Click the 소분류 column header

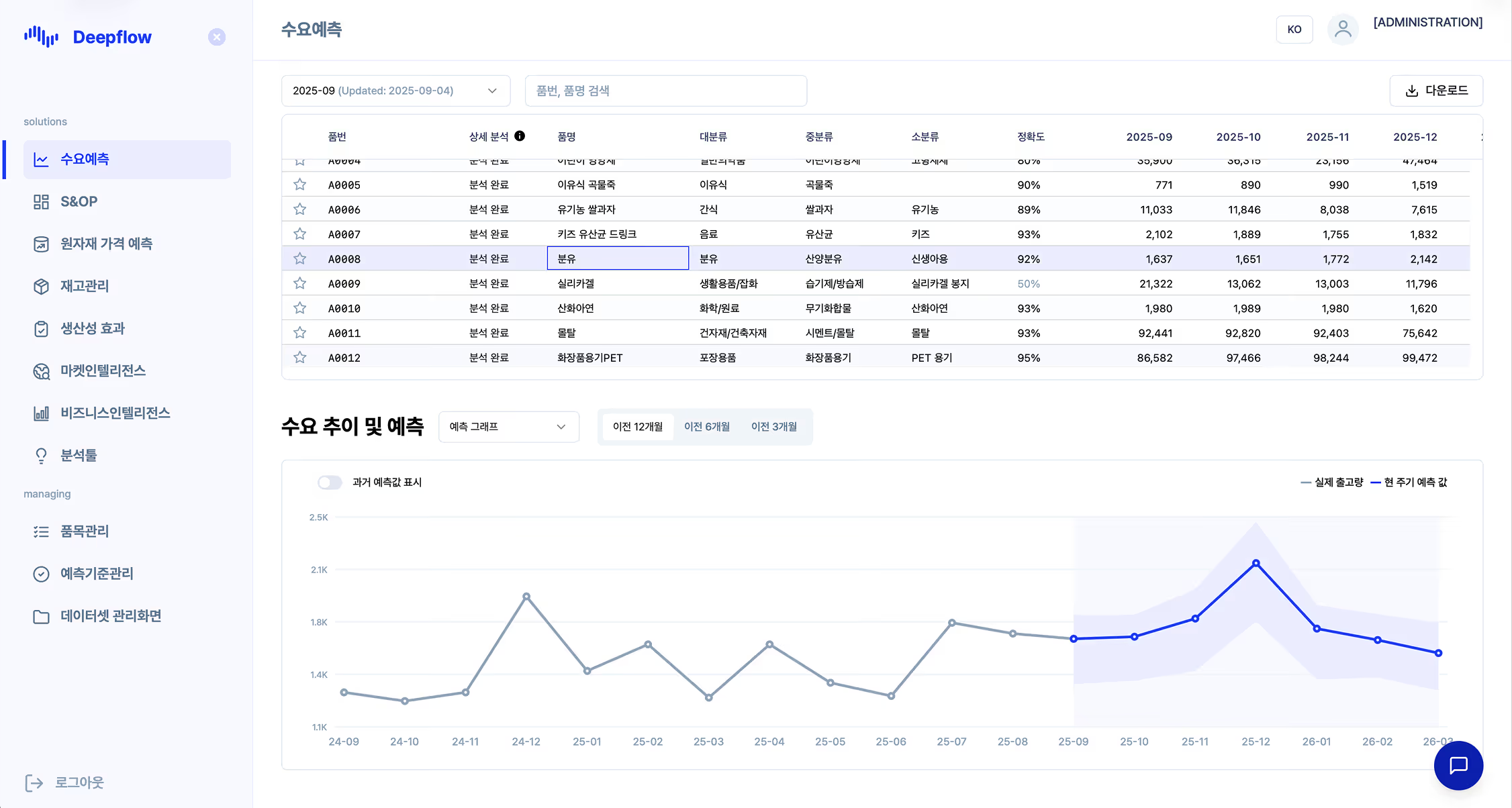(925, 136)
